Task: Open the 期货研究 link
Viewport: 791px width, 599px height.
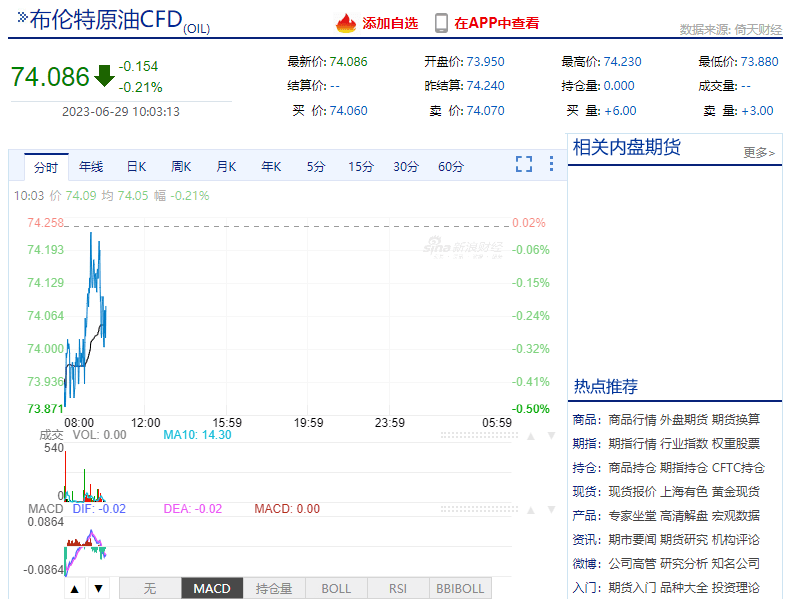Action: [684, 540]
